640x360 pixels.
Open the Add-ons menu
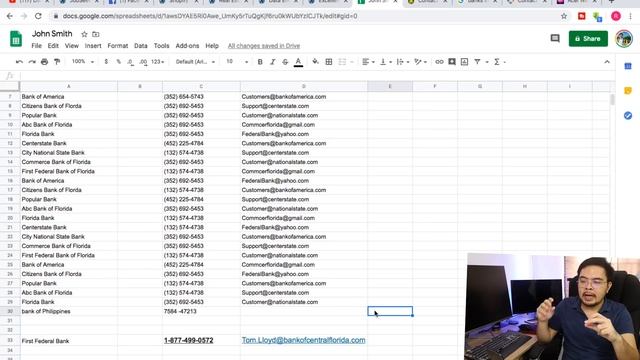[187, 46]
